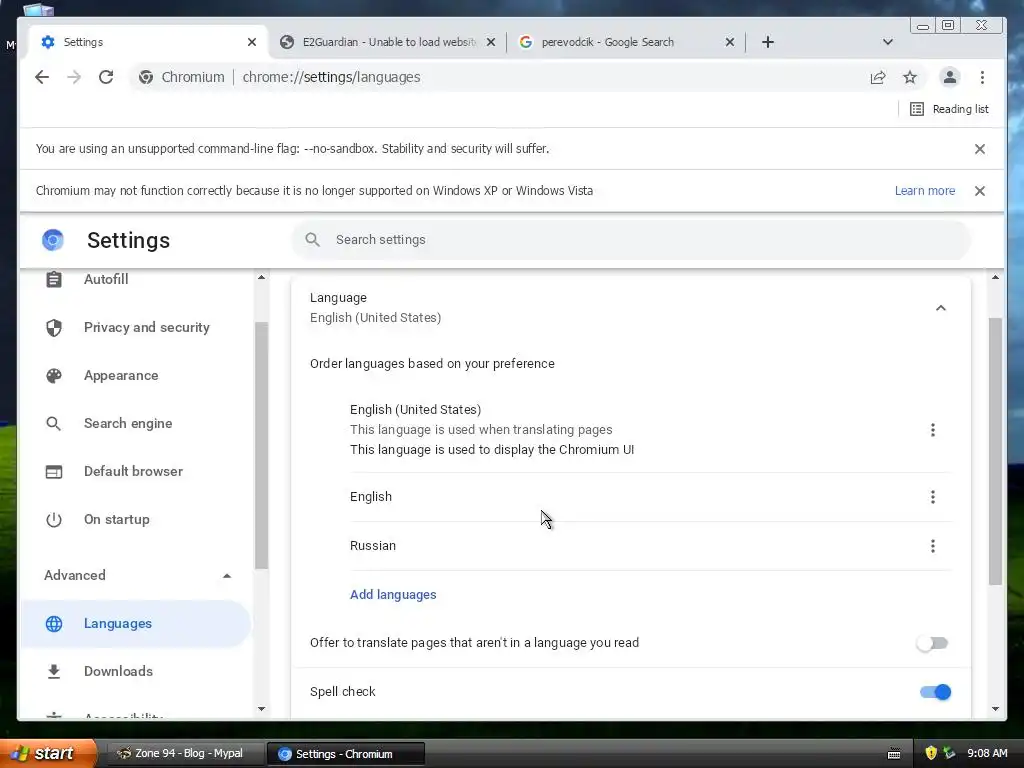
Task: Click the Privacy shield icon
Action: (54, 327)
